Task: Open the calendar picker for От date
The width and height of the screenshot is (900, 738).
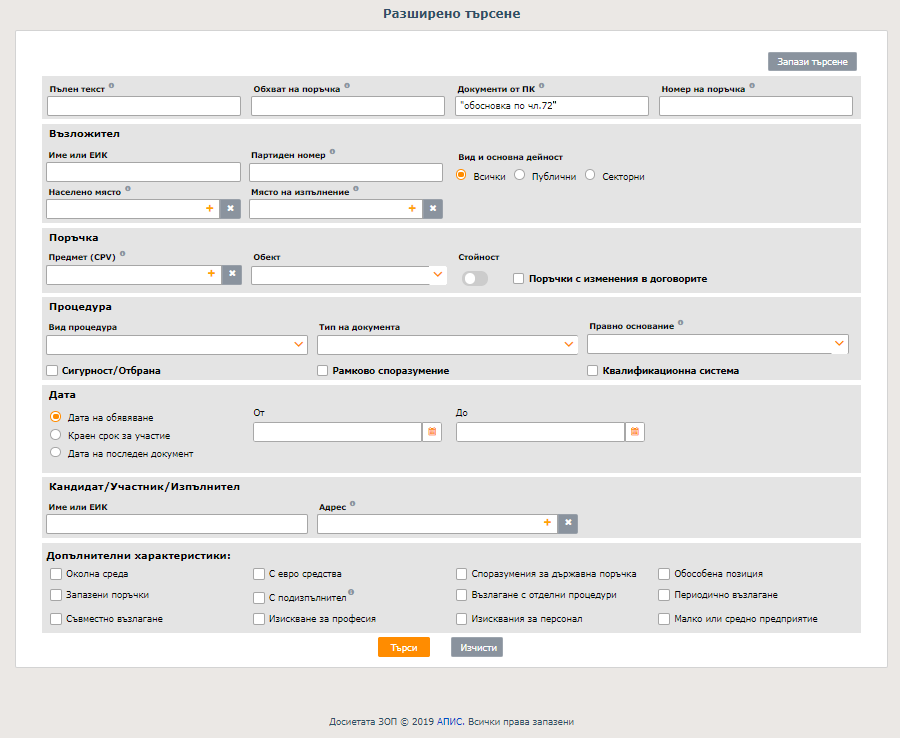Action: pos(432,432)
